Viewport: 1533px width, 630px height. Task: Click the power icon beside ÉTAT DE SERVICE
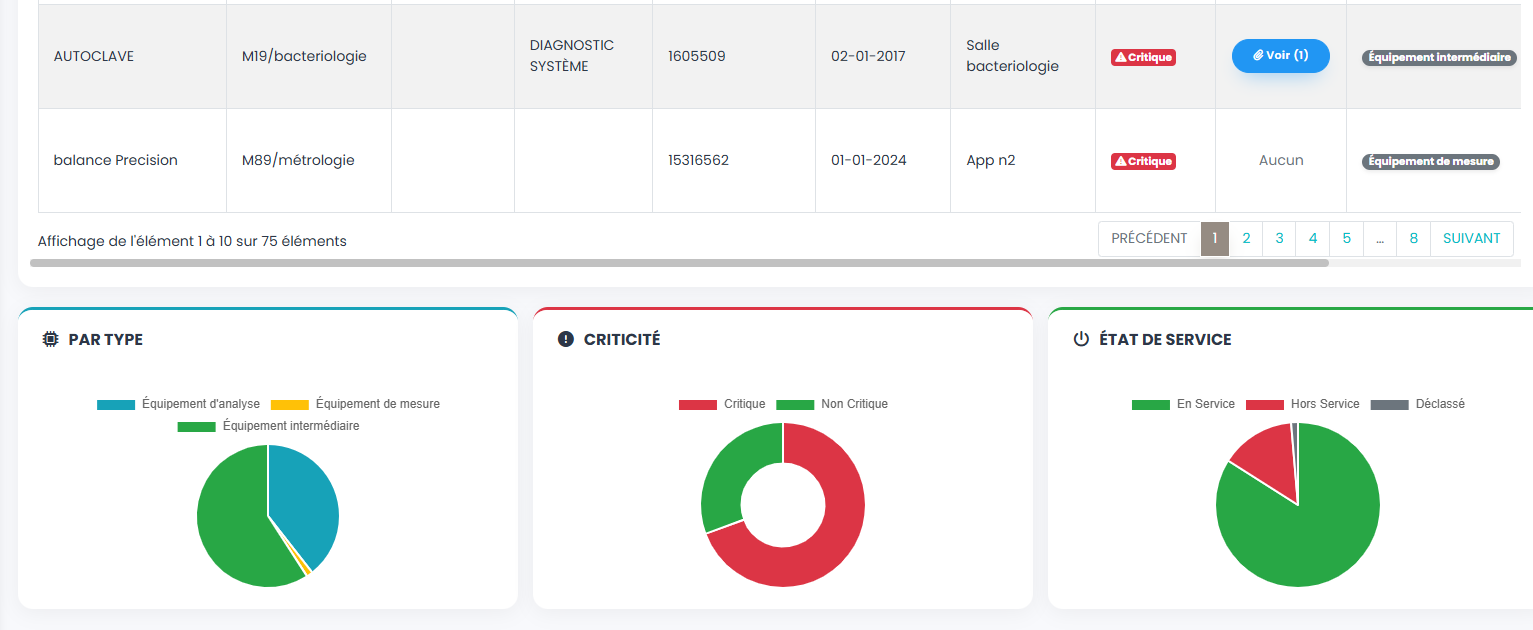(1081, 340)
